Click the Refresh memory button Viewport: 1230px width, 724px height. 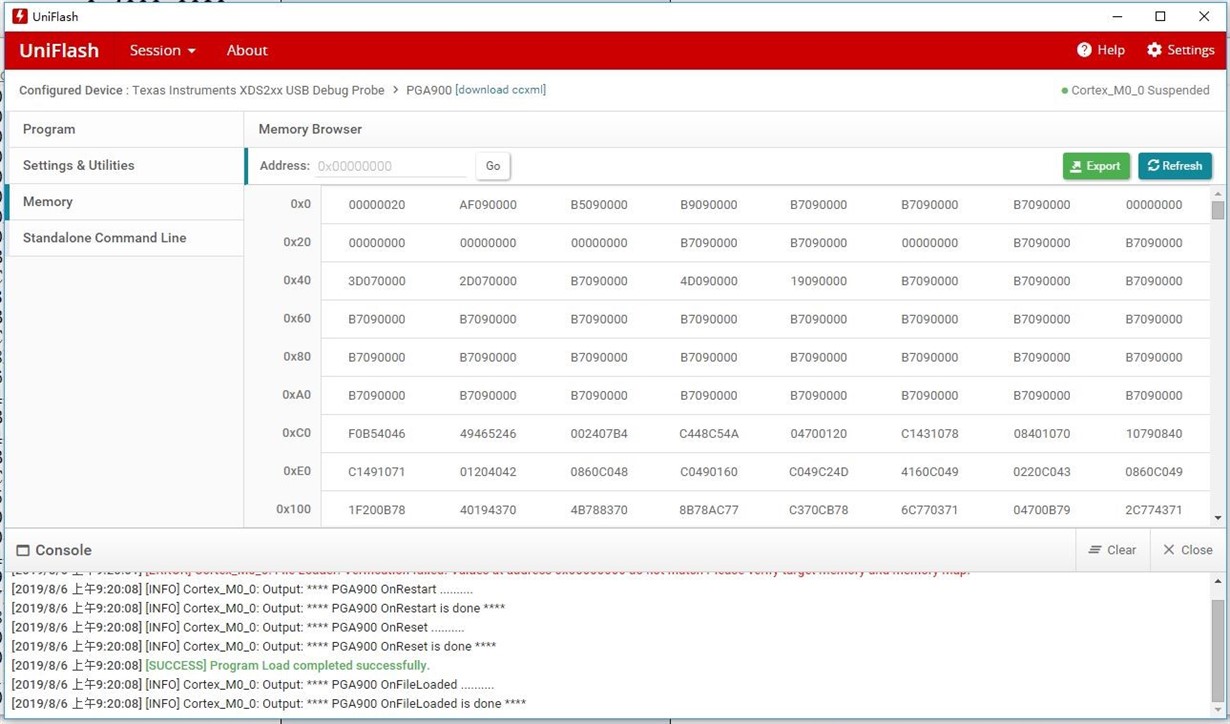[1175, 166]
